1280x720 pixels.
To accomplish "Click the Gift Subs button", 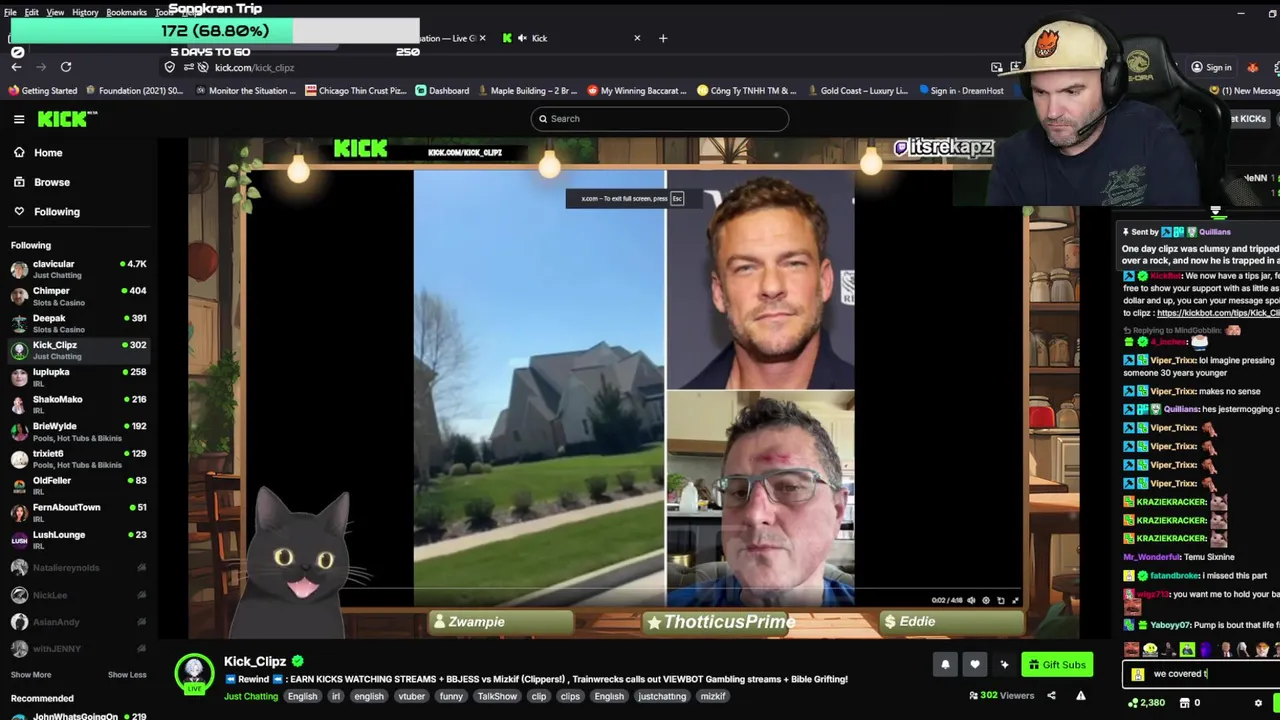I will tap(1057, 665).
